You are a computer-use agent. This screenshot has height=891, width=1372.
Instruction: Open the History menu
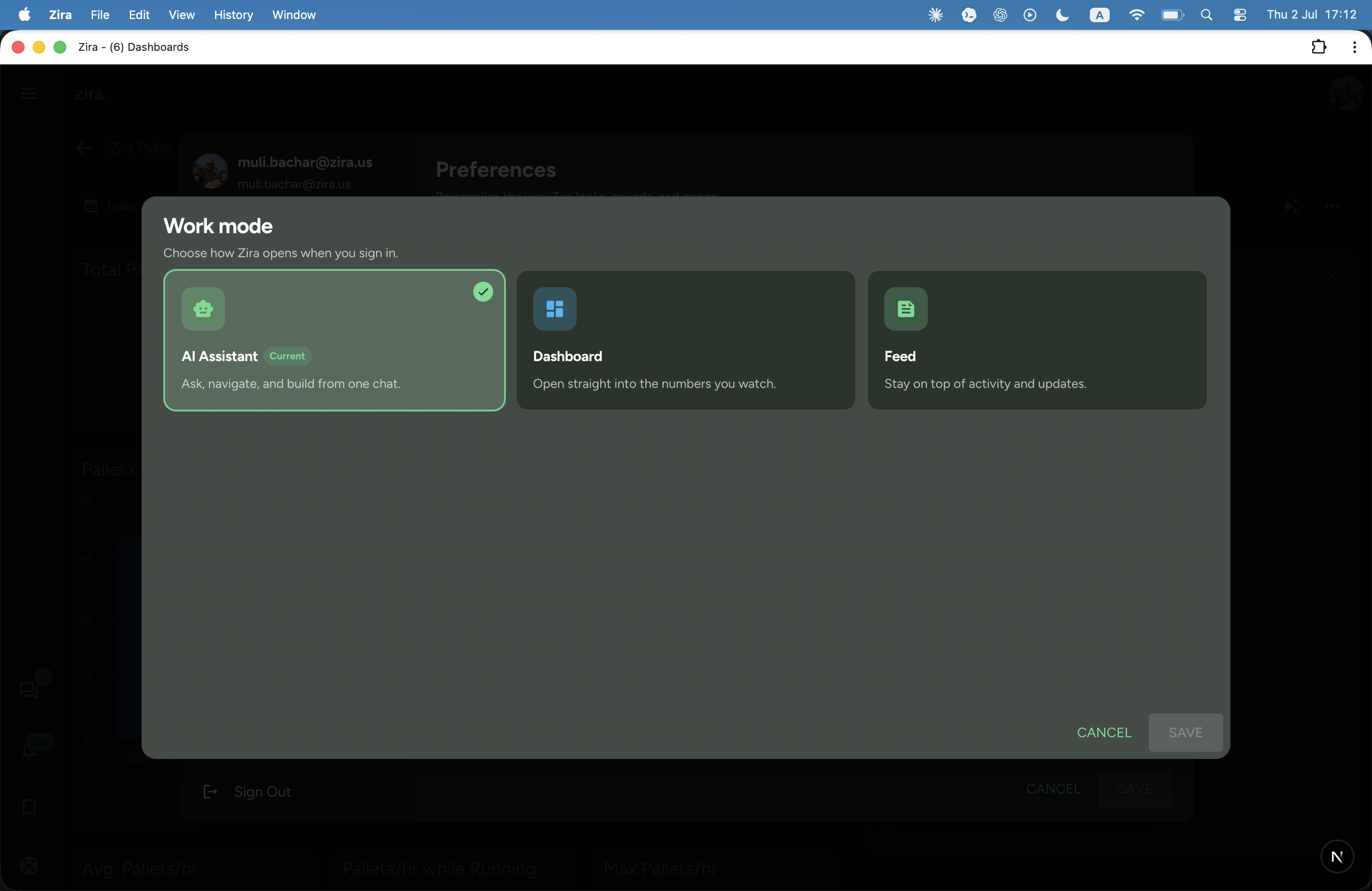pyautogui.click(x=234, y=15)
